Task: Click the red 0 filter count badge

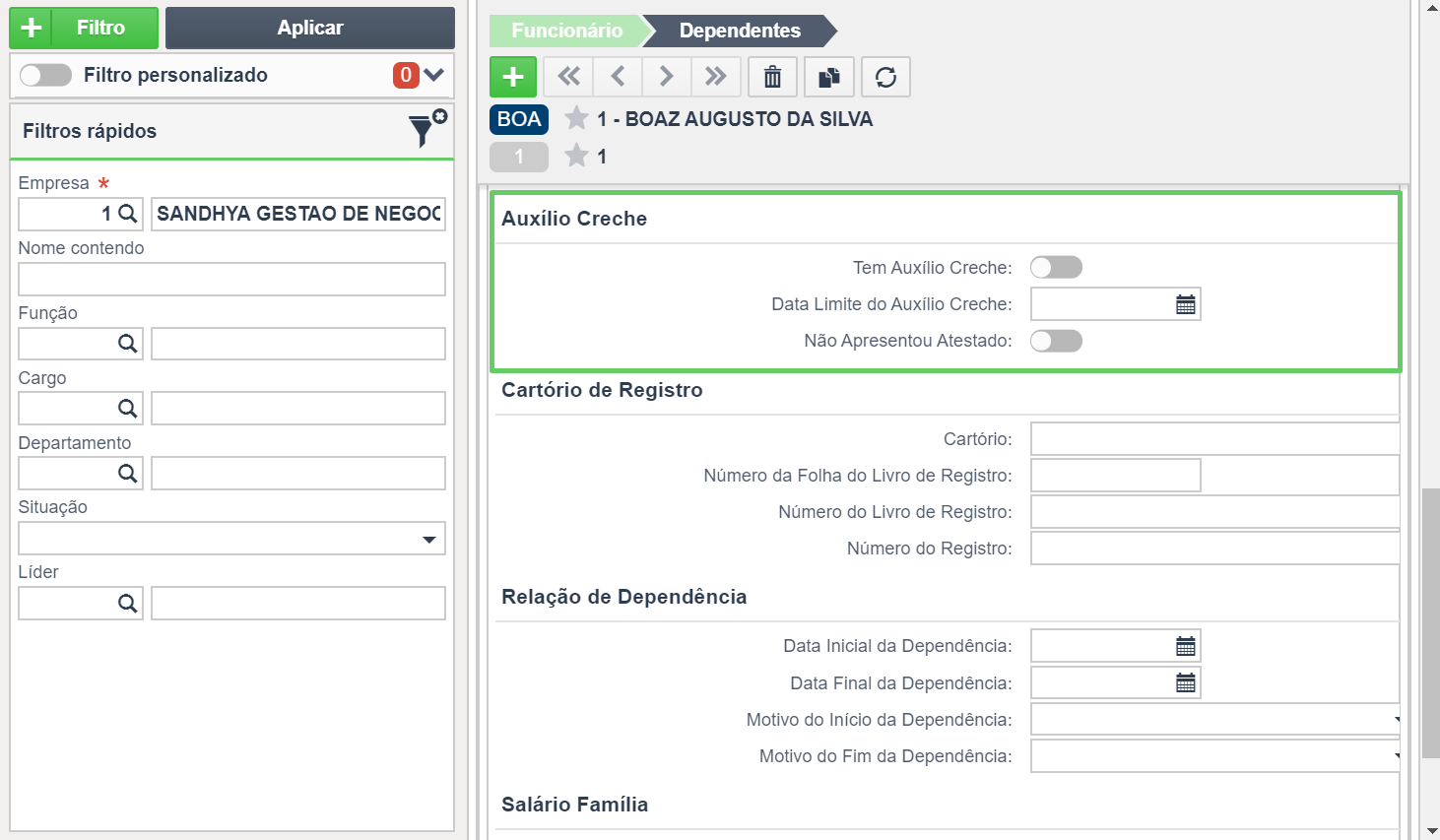Action: 406,75
